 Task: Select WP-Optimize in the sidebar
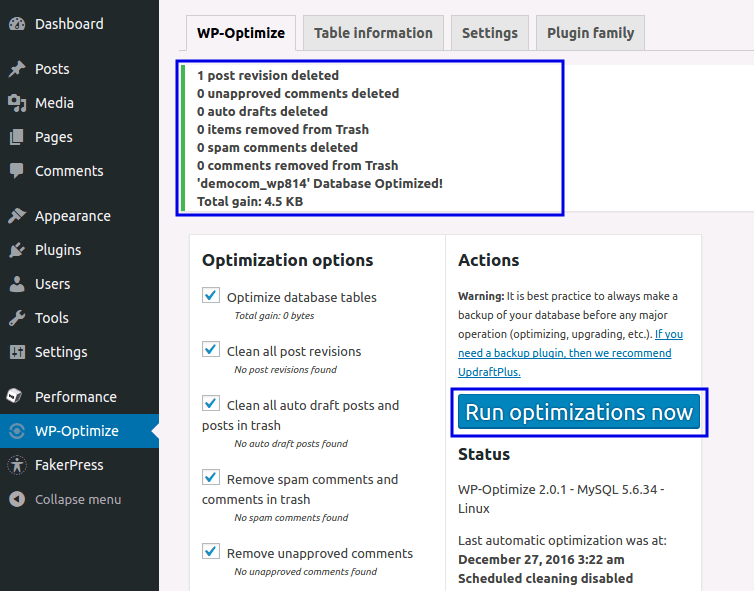click(79, 431)
